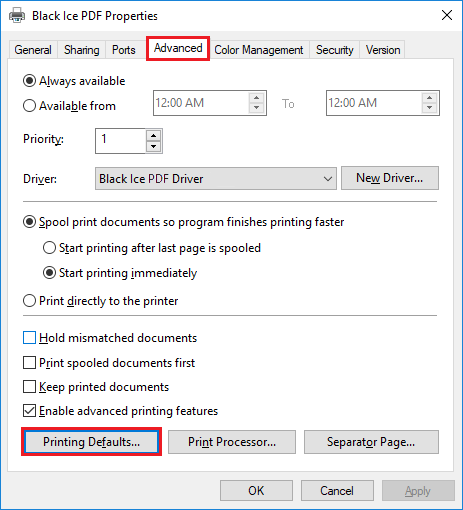
Task: Click the Print Processor button
Action: click(x=232, y=442)
